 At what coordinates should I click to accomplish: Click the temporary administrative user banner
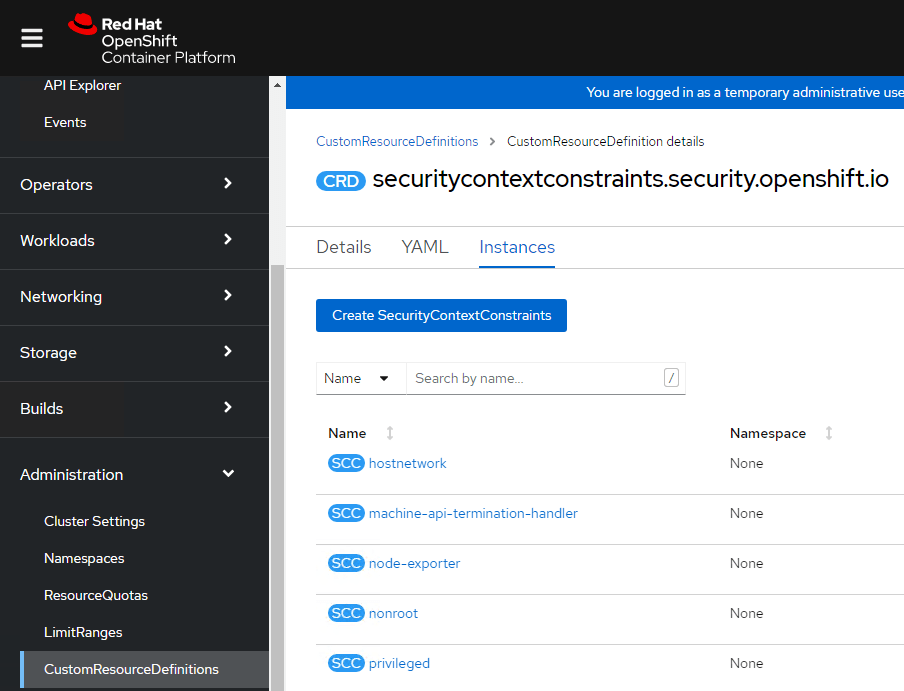[x=595, y=92]
